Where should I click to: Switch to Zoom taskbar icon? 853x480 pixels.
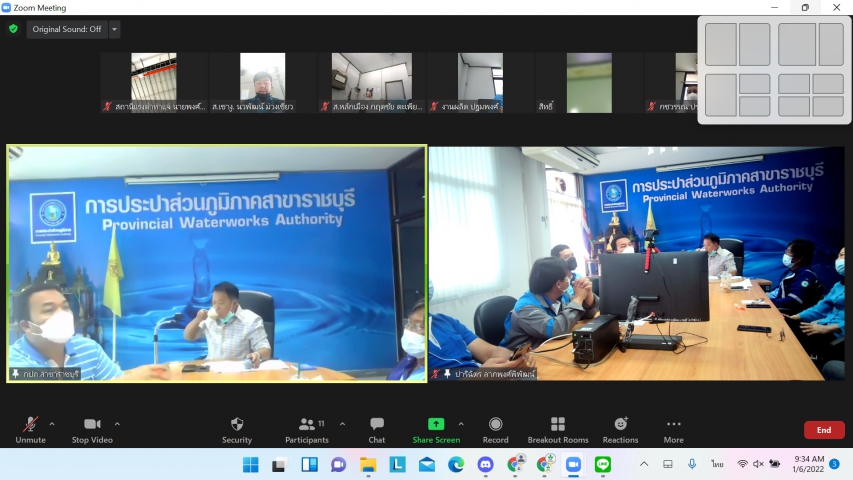click(573, 465)
